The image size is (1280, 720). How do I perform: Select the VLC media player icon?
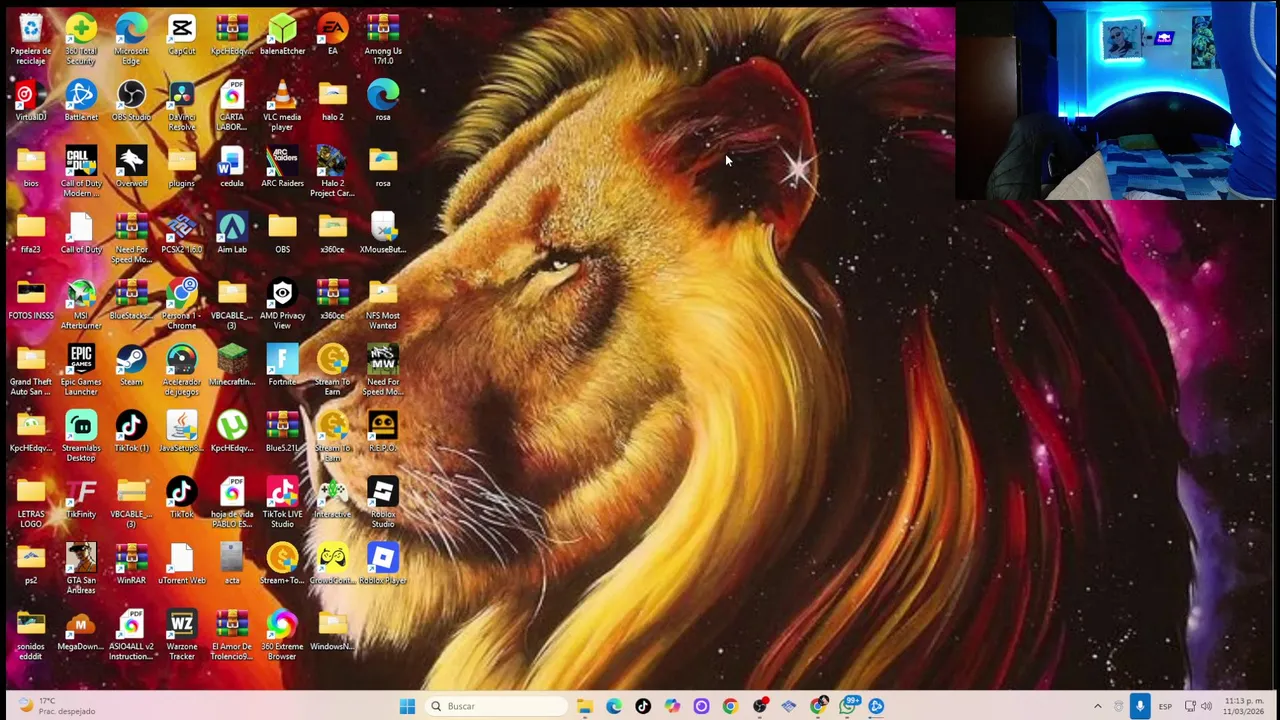282,105
